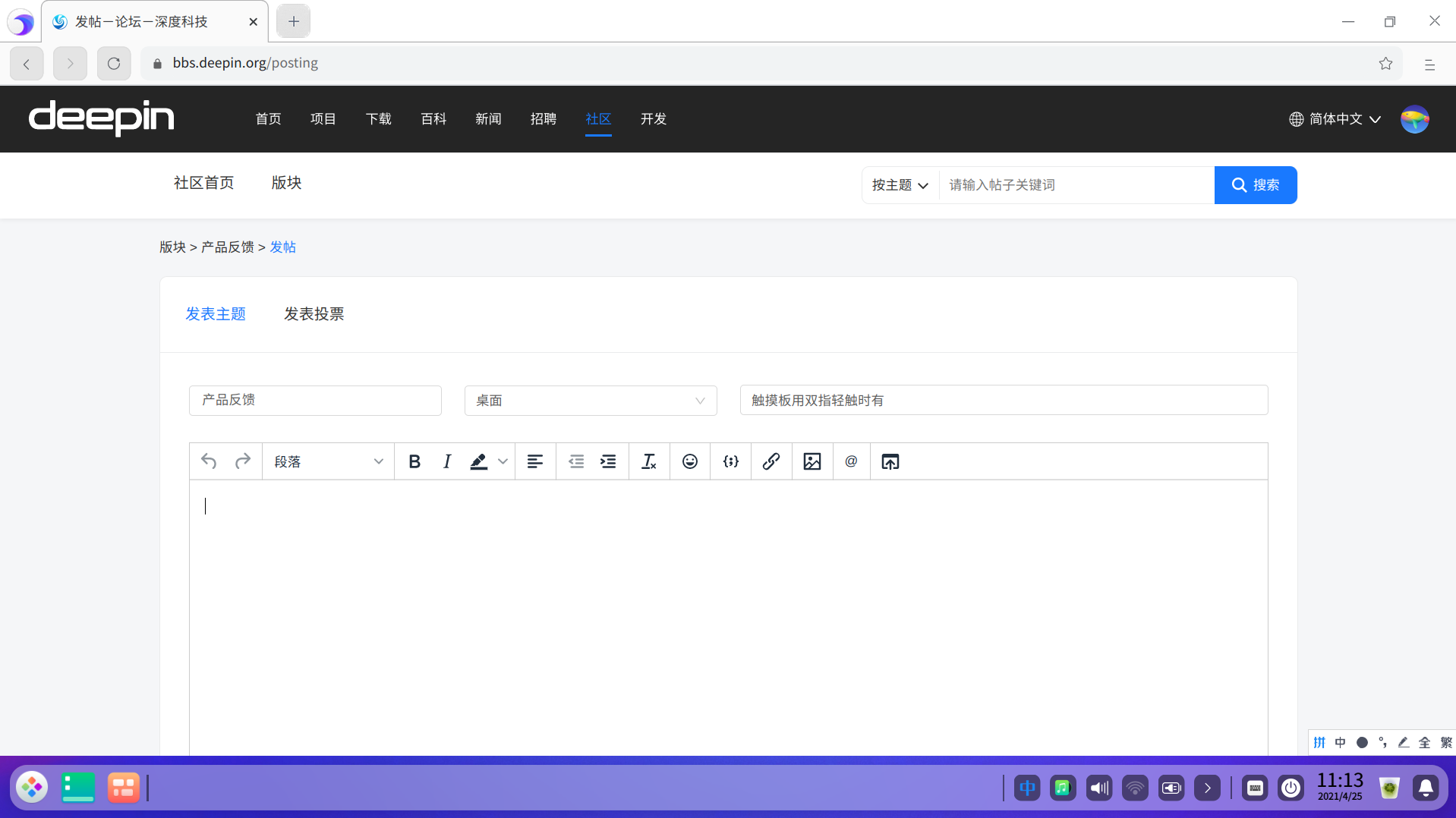Click the 搜索 search button

click(x=1256, y=185)
